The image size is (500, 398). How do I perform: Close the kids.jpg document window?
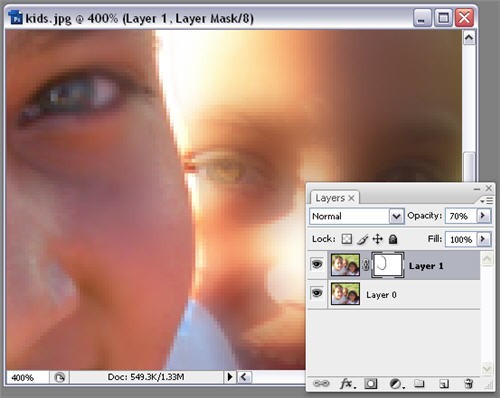point(464,18)
